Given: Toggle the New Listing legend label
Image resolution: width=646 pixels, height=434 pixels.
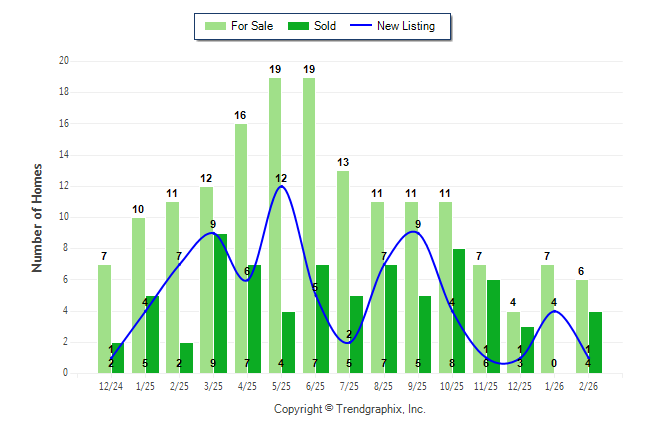Looking at the screenshot, I should (x=406, y=26).
